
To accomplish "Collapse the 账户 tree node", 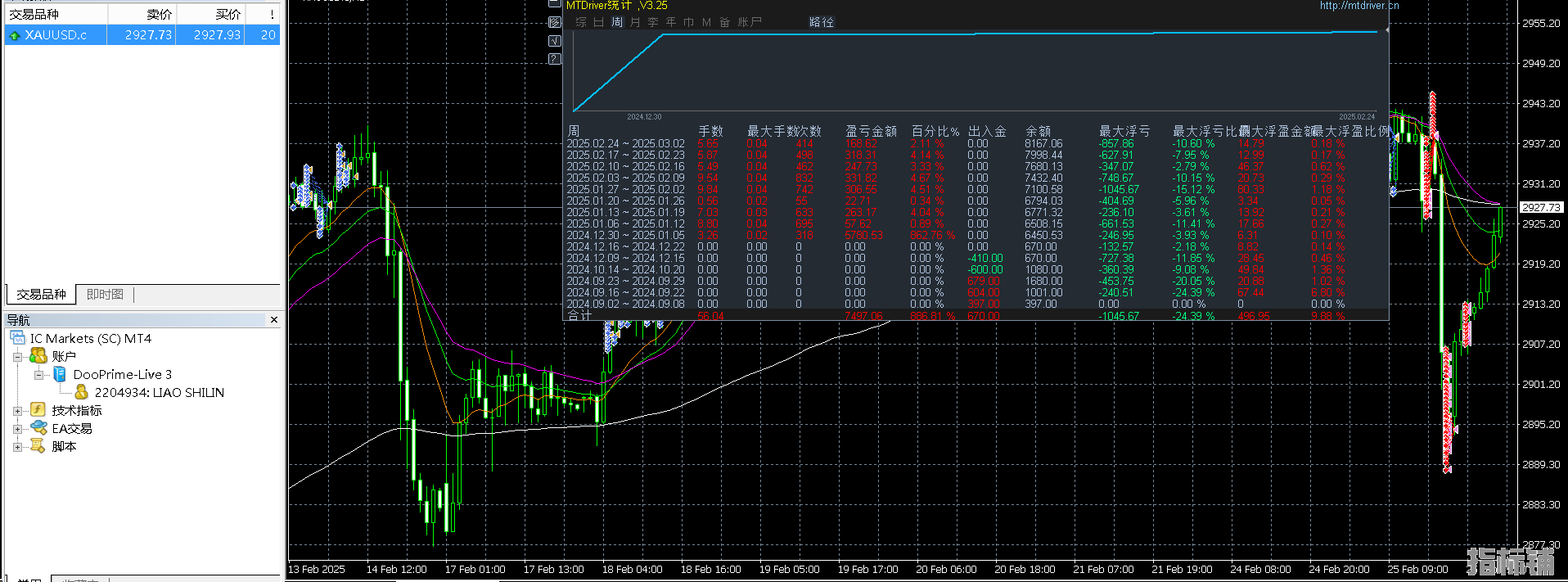I will tap(17, 356).
